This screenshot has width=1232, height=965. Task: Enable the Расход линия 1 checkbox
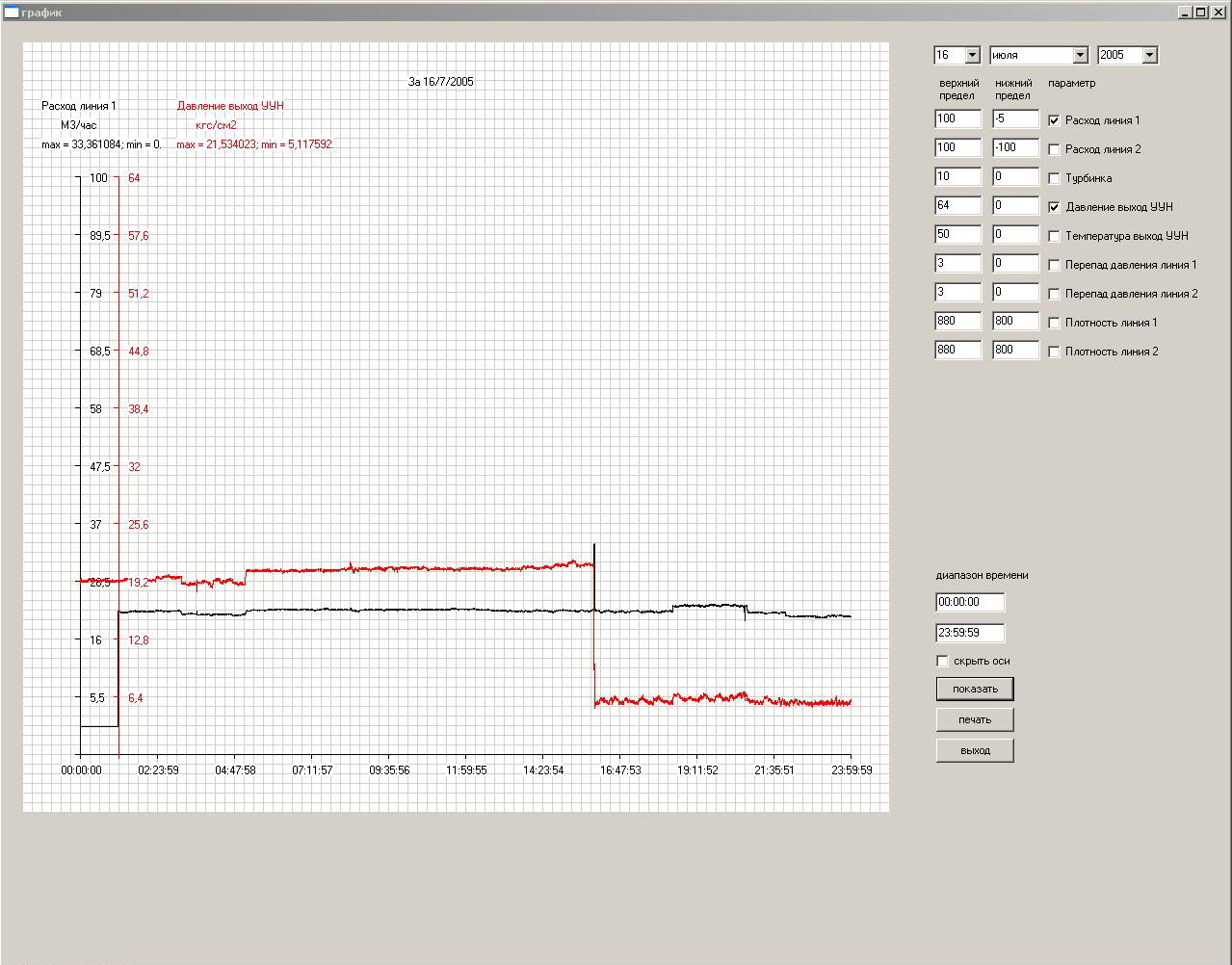(1054, 120)
